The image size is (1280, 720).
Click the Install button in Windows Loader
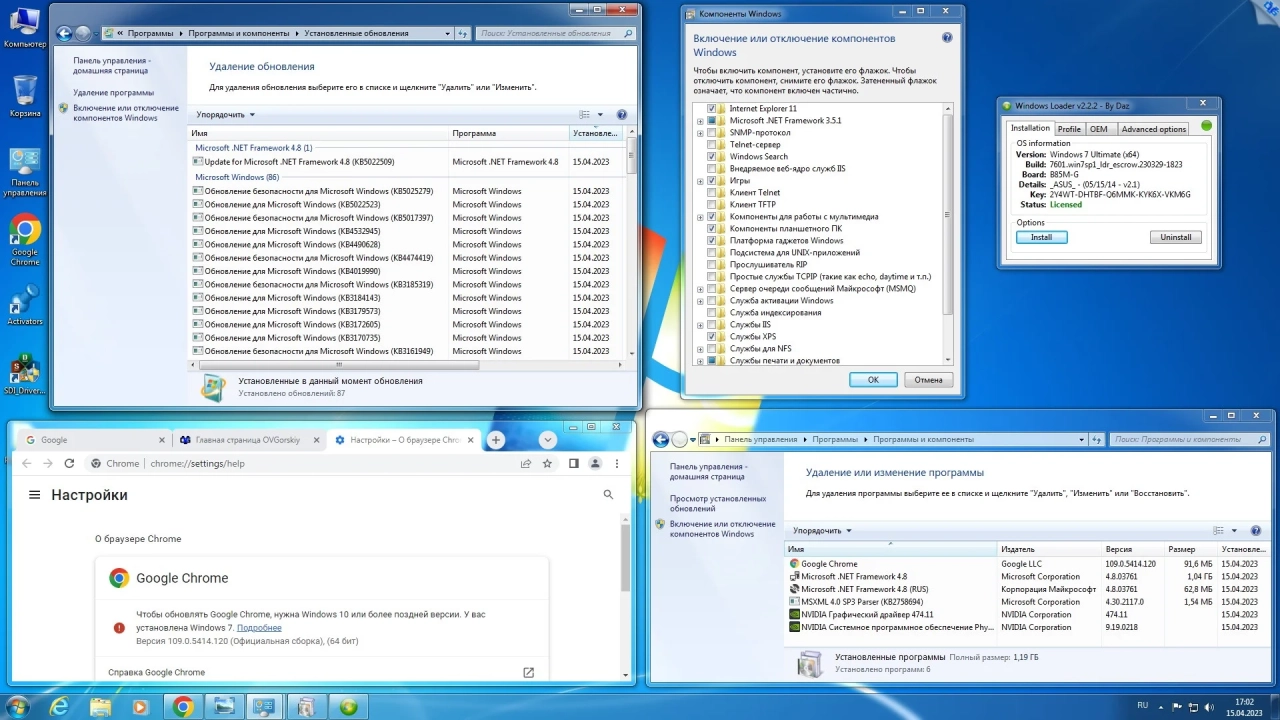click(x=1041, y=237)
